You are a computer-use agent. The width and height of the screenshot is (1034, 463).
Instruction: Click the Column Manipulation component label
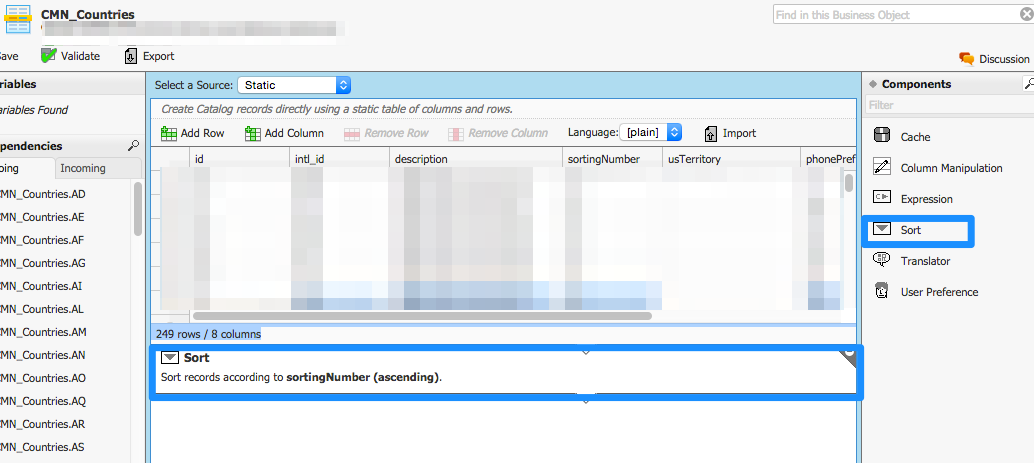[x=952, y=168]
